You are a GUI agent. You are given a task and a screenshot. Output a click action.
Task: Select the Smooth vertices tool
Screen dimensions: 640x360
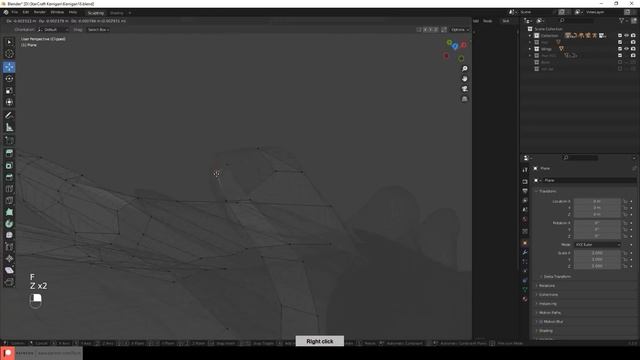click(x=9, y=235)
